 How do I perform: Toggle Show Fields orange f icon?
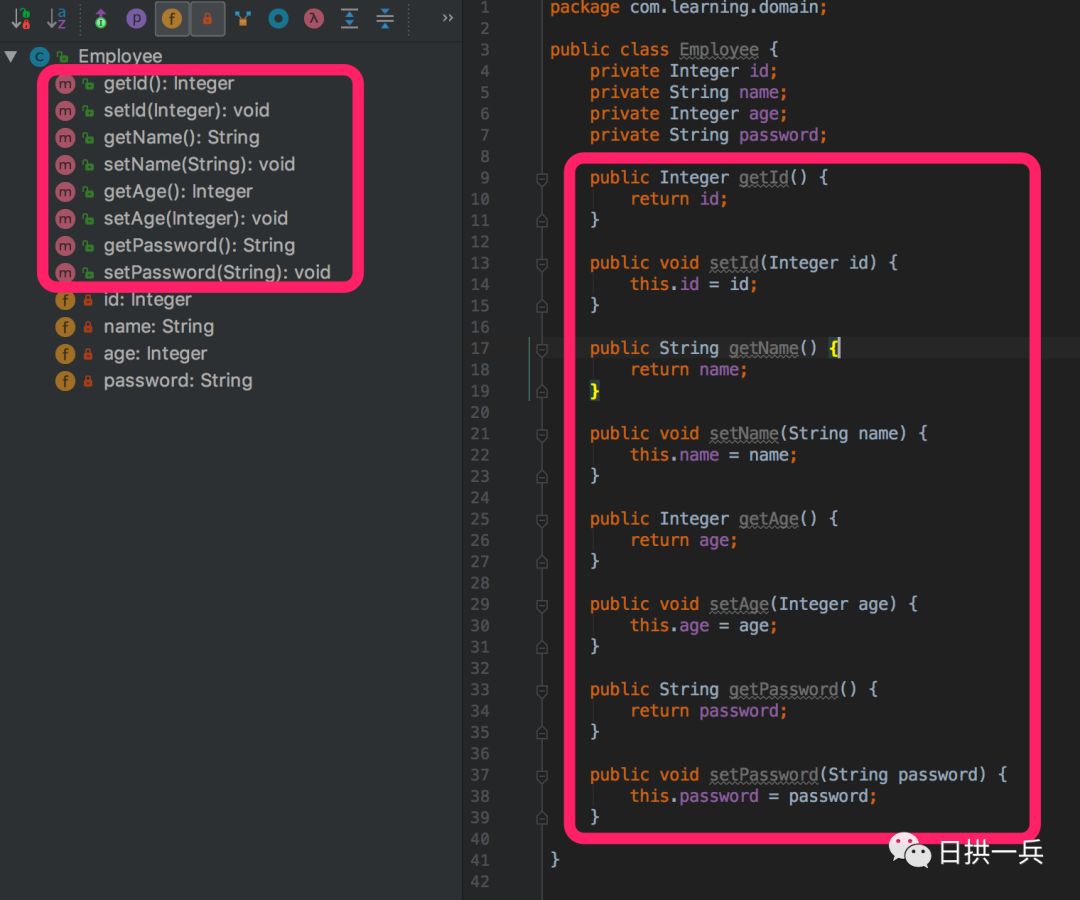pos(172,19)
